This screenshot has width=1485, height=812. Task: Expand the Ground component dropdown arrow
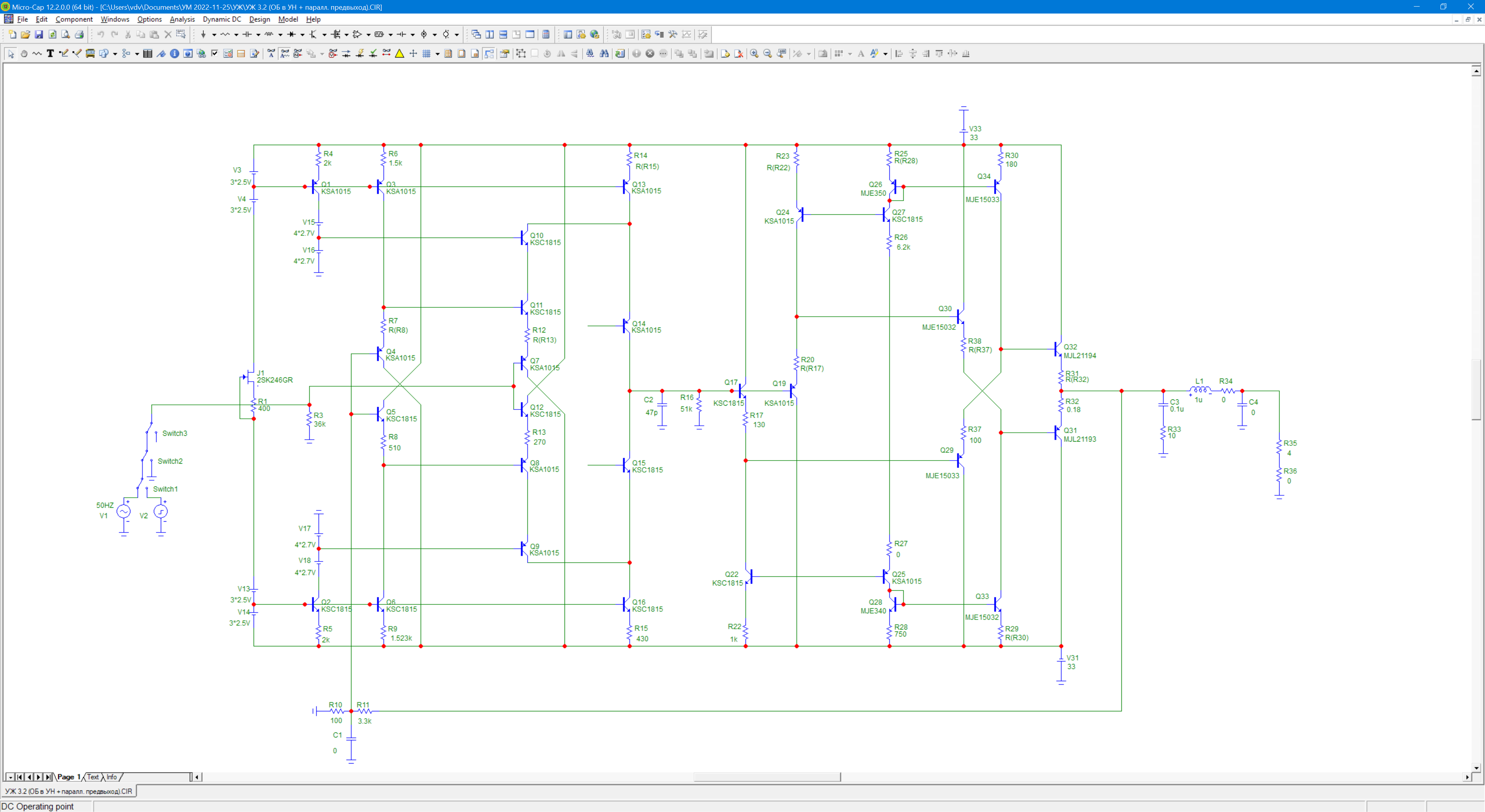(214, 34)
